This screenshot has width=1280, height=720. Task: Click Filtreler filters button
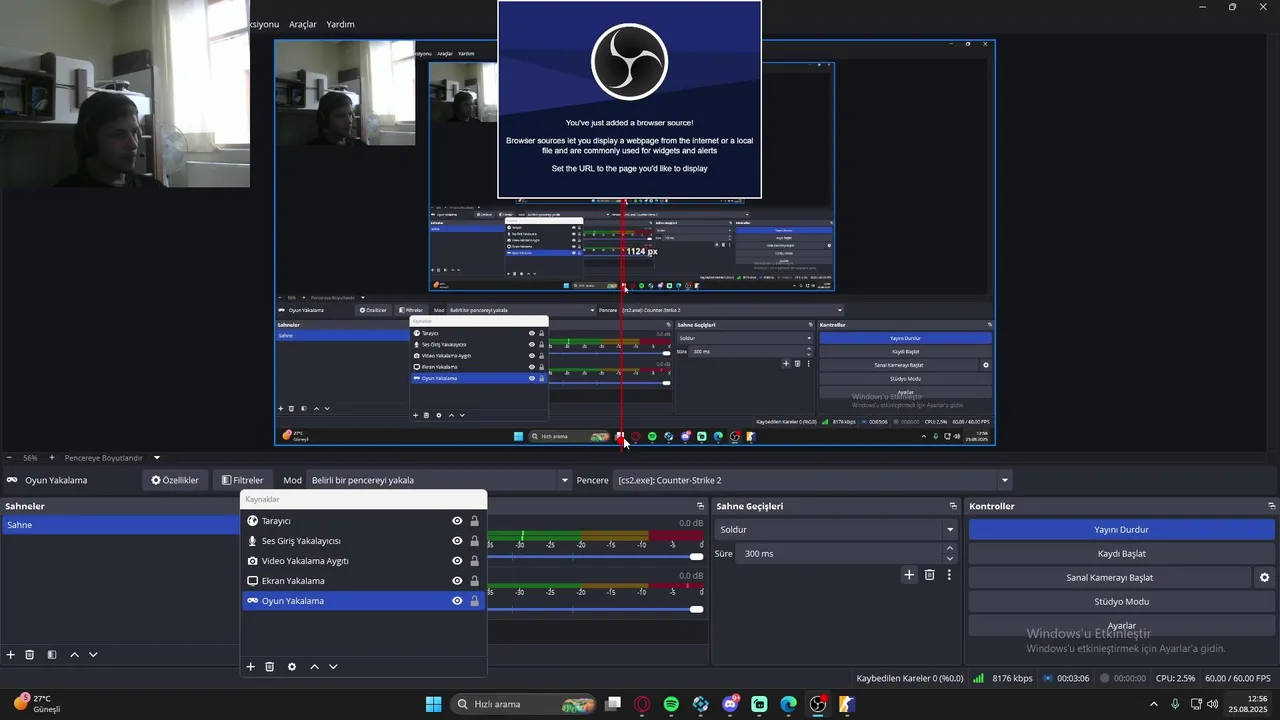[243, 480]
